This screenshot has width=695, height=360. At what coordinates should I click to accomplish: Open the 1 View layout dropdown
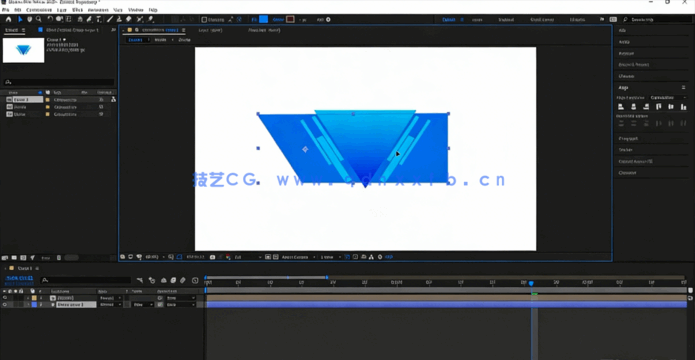point(330,257)
